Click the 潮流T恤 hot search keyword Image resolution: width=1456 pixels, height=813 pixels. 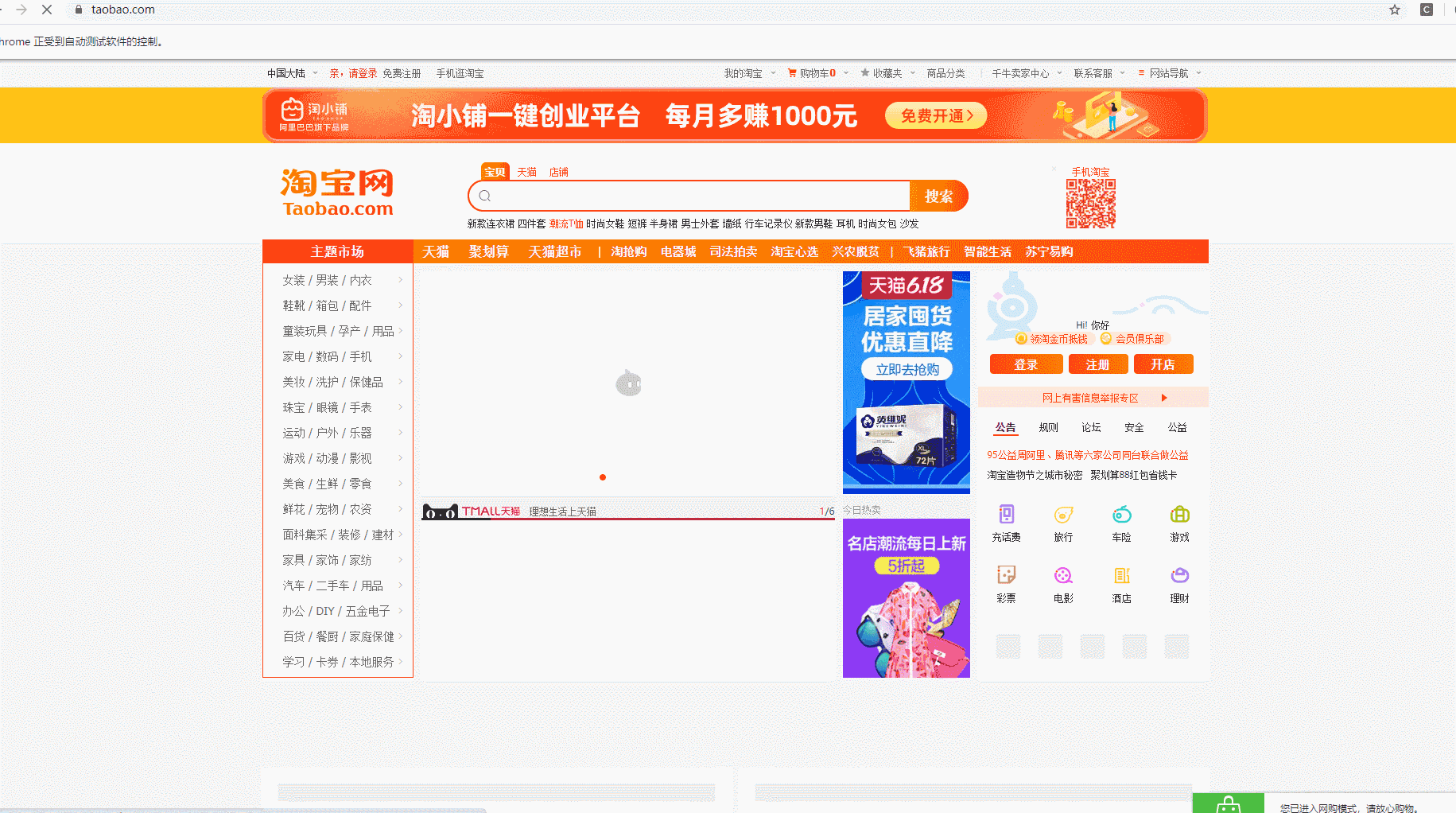coord(566,224)
